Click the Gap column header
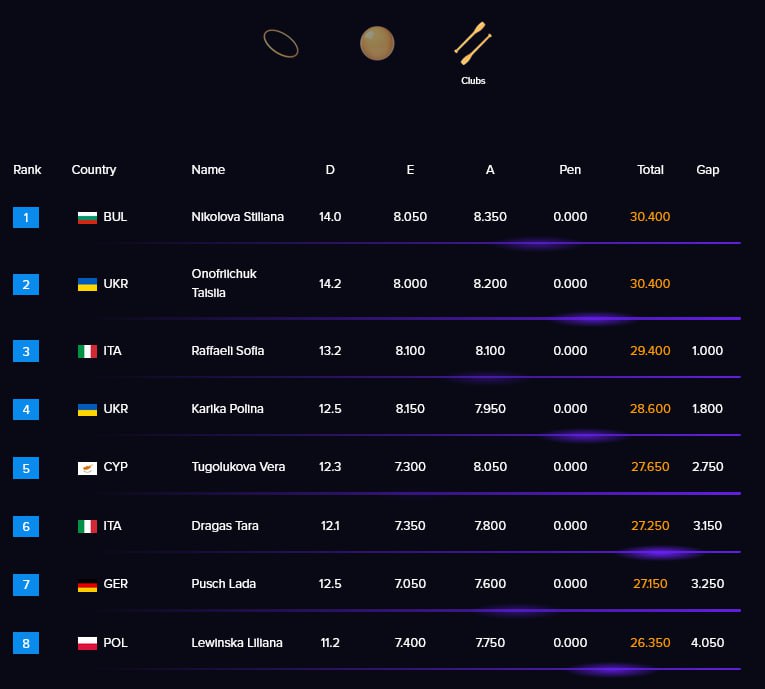The image size is (765, 689). [707, 170]
